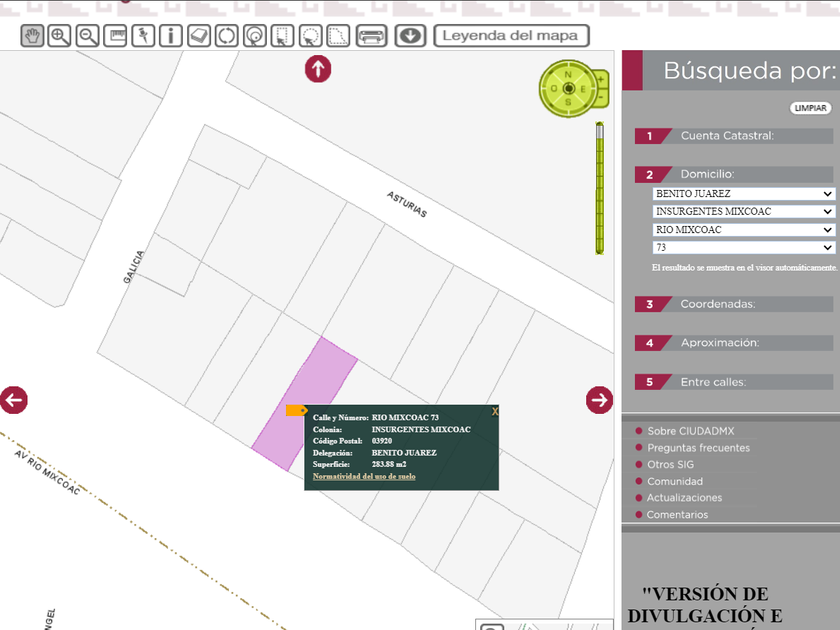
Task: Click the AV RIO MIXCOAC street label
Action: (x=47, y=472)
